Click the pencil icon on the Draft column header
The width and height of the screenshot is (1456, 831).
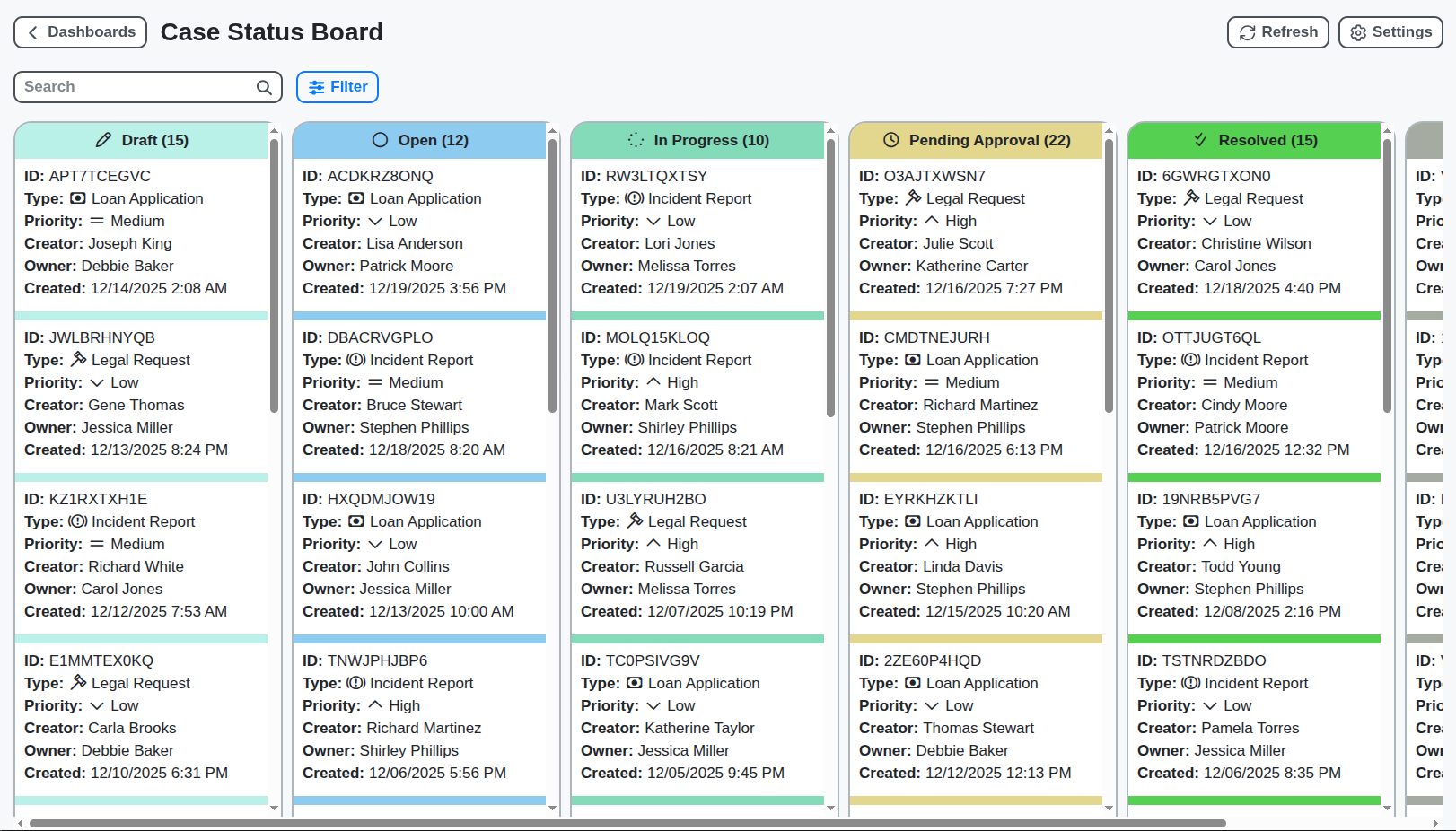pos(101,140)
